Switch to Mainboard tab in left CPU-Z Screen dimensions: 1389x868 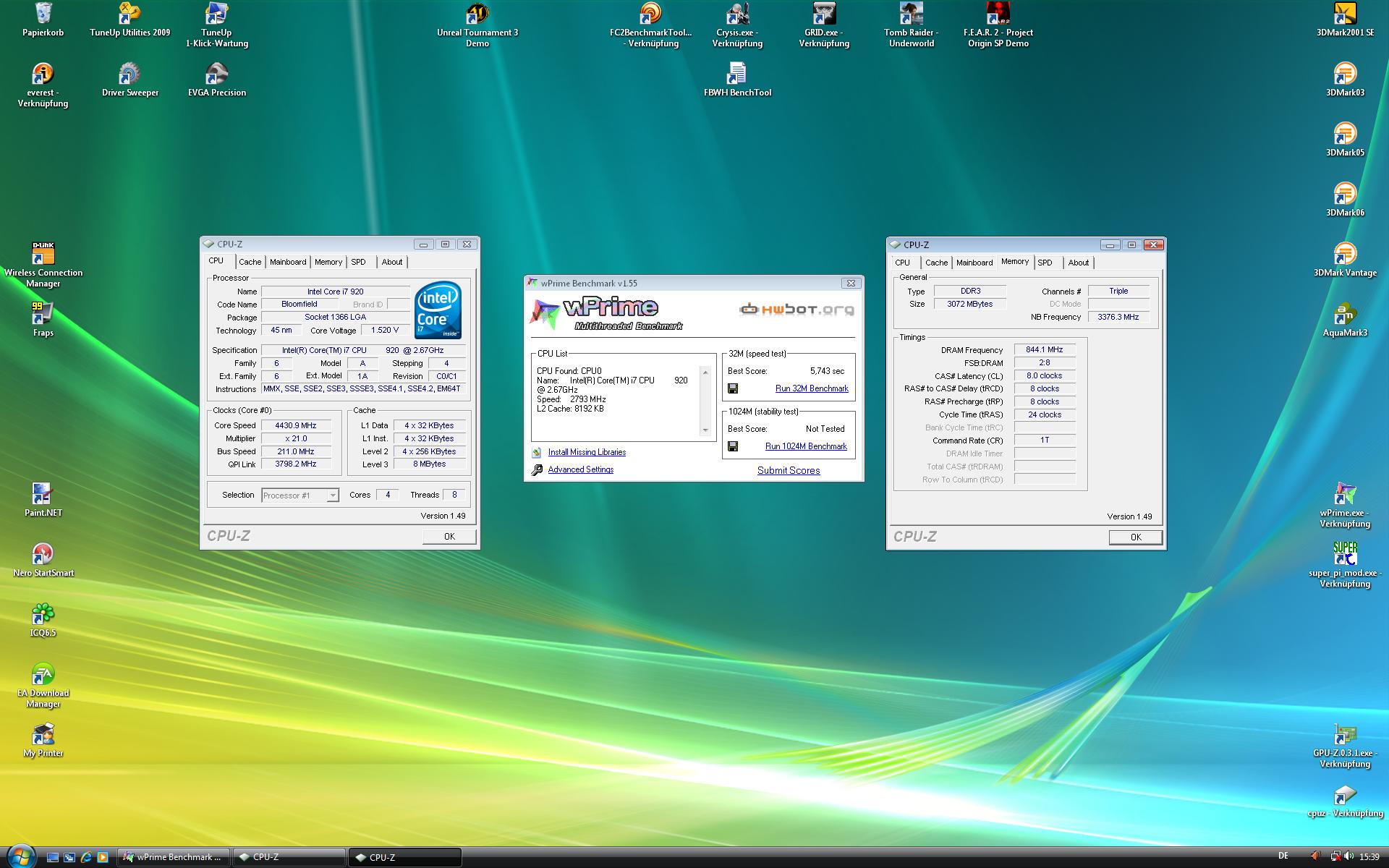(288, 262)
